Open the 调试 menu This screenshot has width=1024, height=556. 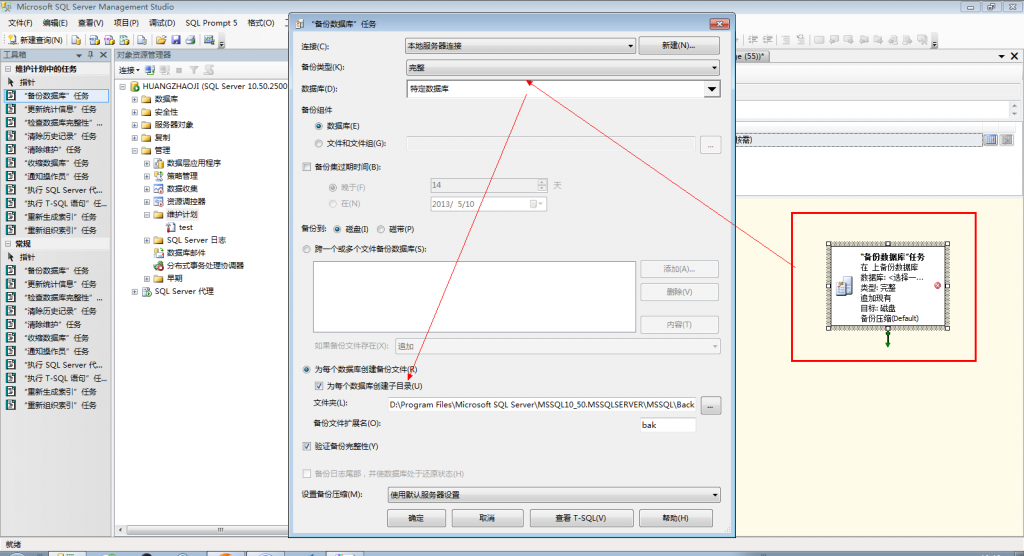[x=161, y=23]
